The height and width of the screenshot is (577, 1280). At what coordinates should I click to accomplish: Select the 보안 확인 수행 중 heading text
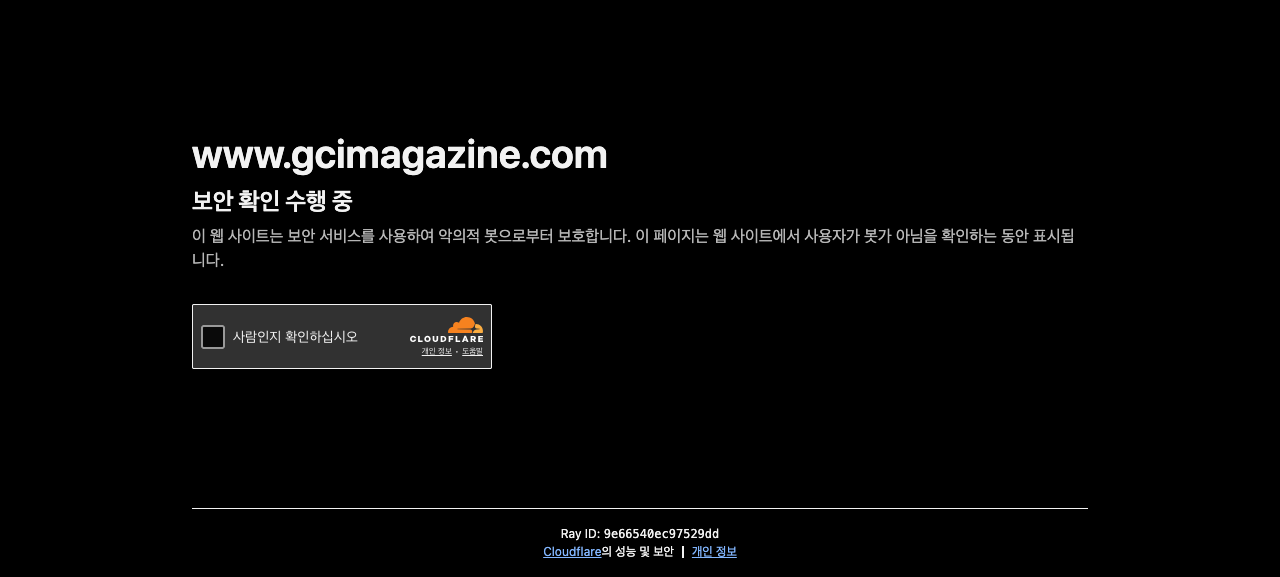pos(271,199)
